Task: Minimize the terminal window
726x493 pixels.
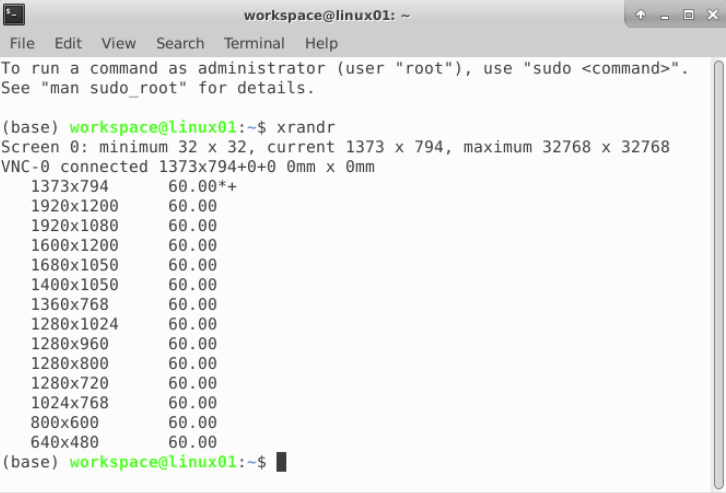Action: [x=663, y=15]
